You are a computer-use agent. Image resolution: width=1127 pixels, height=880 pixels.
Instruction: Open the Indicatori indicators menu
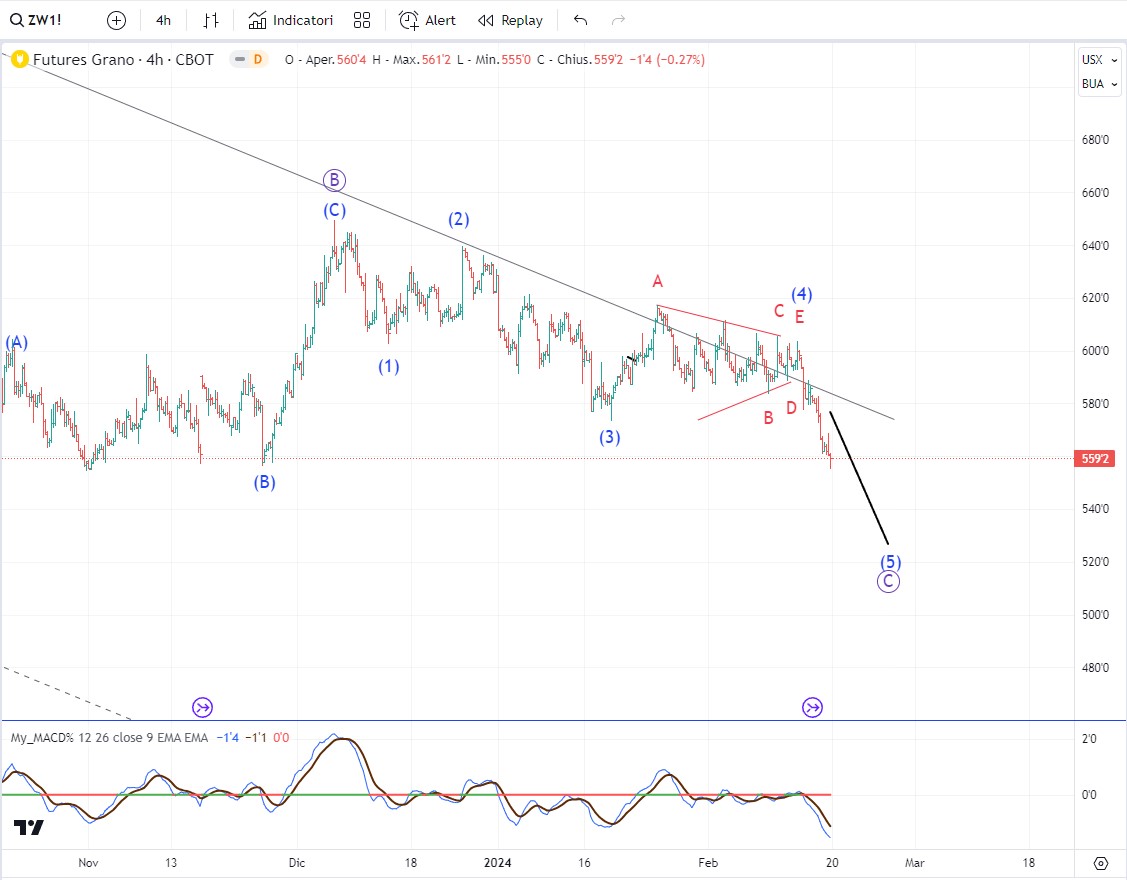tap(290, 20)
